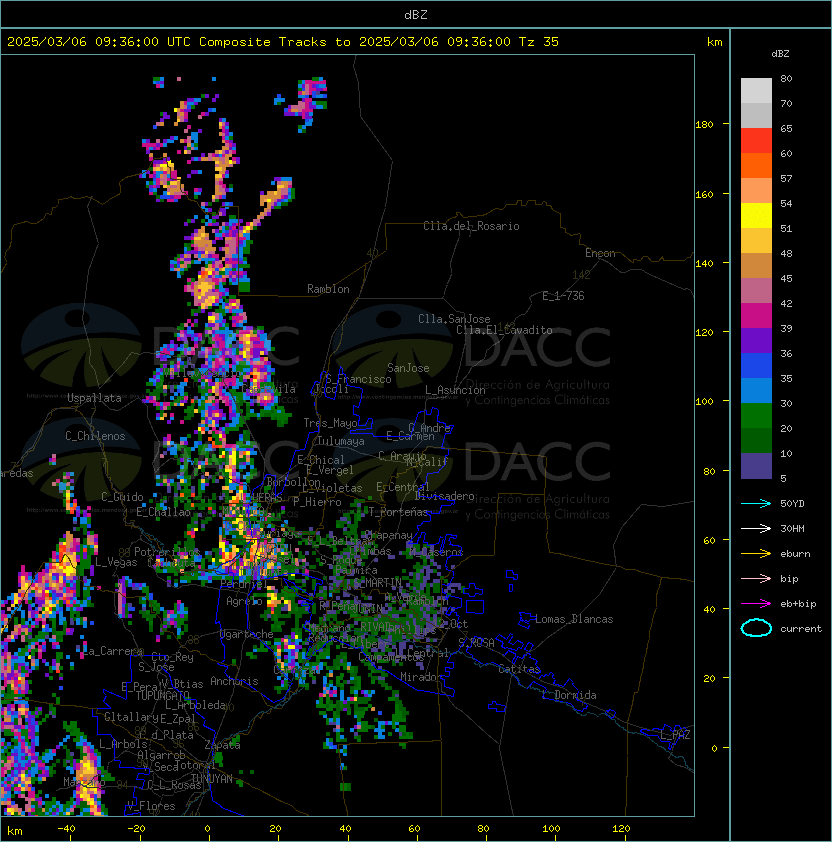The height and width of the screenshot is (842, 832).
Task: Click the pink bip arrow symbol
Action: (756, 578)
